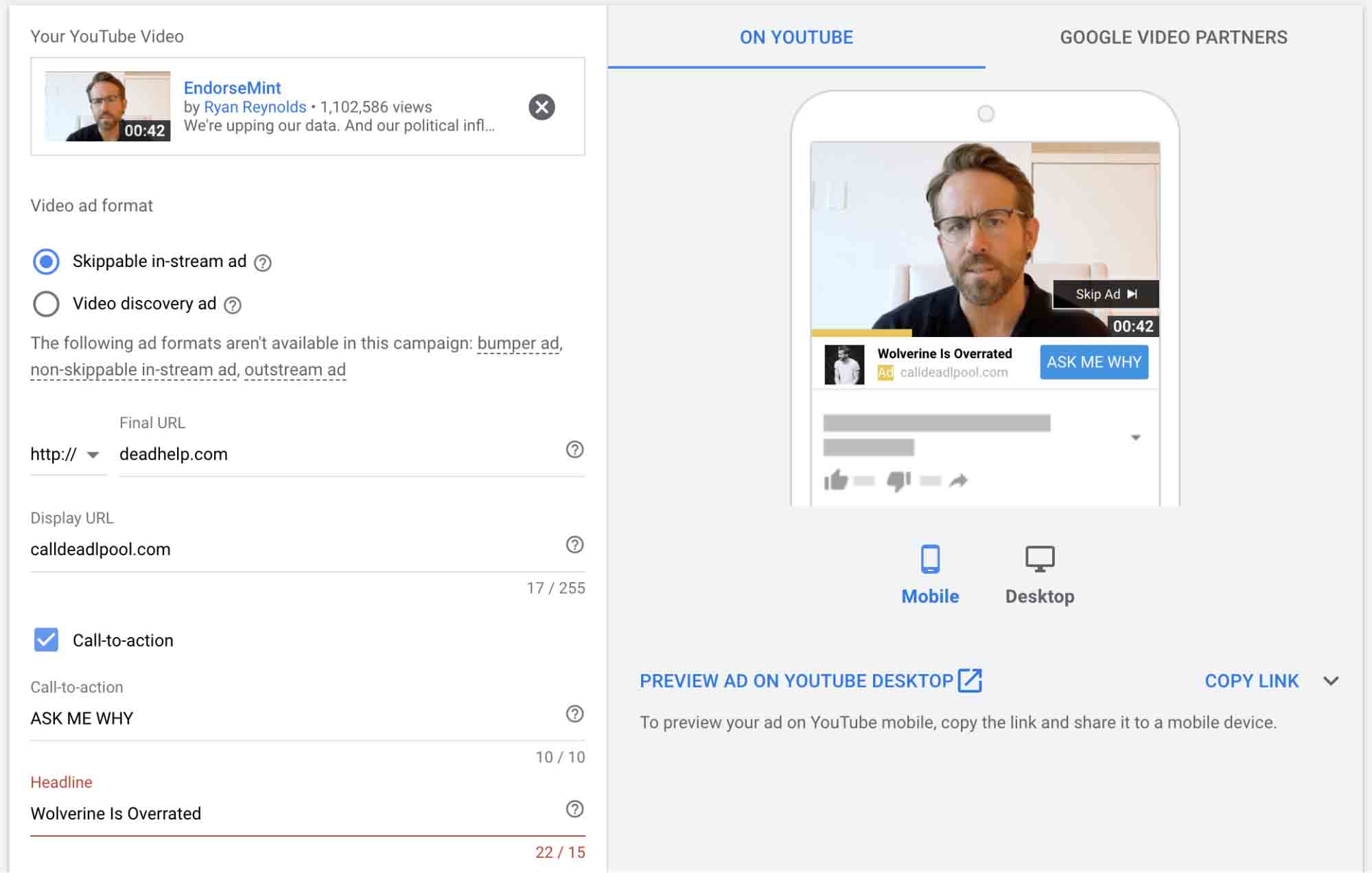Image resolution: width=1372 pixels, height=873 pixels.
Task: Open help for Skippable in-stream ad
Action: pos(263,263)
